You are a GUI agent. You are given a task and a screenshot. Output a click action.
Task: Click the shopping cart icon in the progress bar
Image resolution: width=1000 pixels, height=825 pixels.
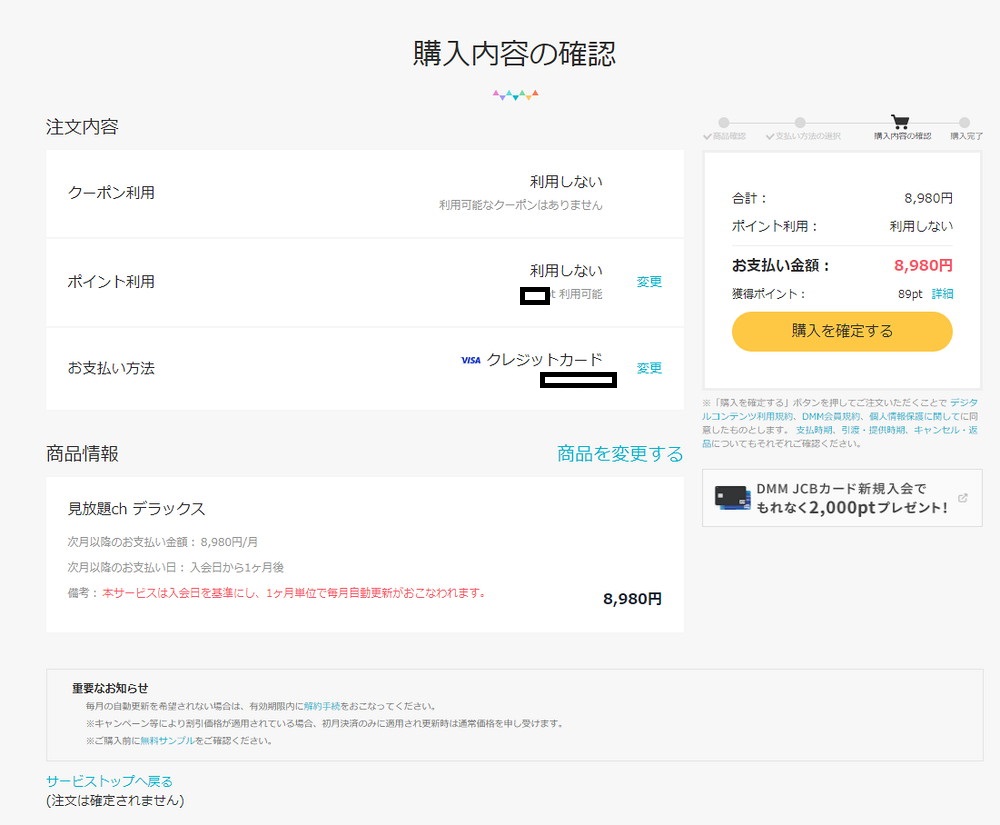click(x=898, y=121)
